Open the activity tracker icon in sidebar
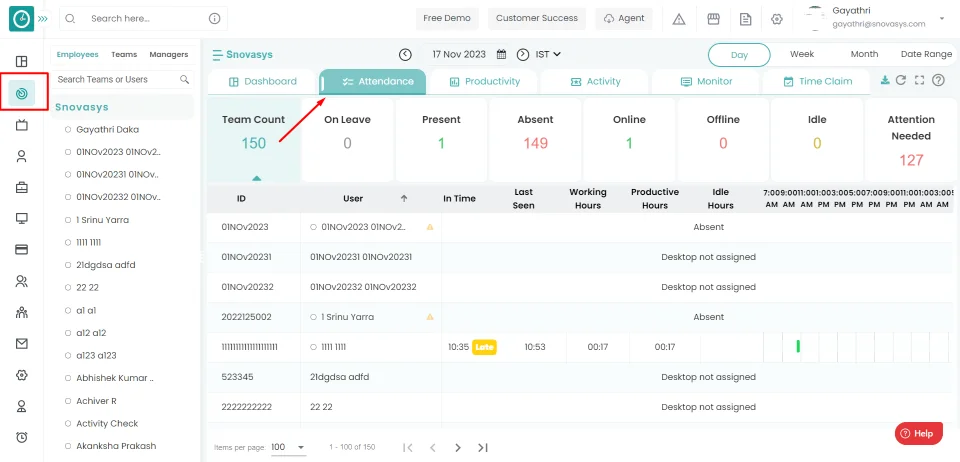This screenshot has height=462, width=960. (x=21, y=93)
